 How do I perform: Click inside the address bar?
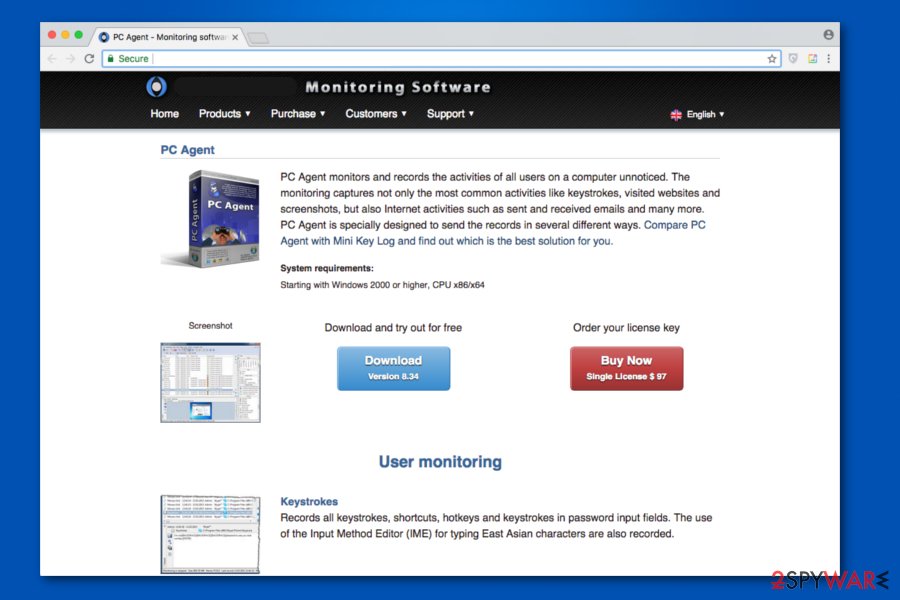pos(400,58)
